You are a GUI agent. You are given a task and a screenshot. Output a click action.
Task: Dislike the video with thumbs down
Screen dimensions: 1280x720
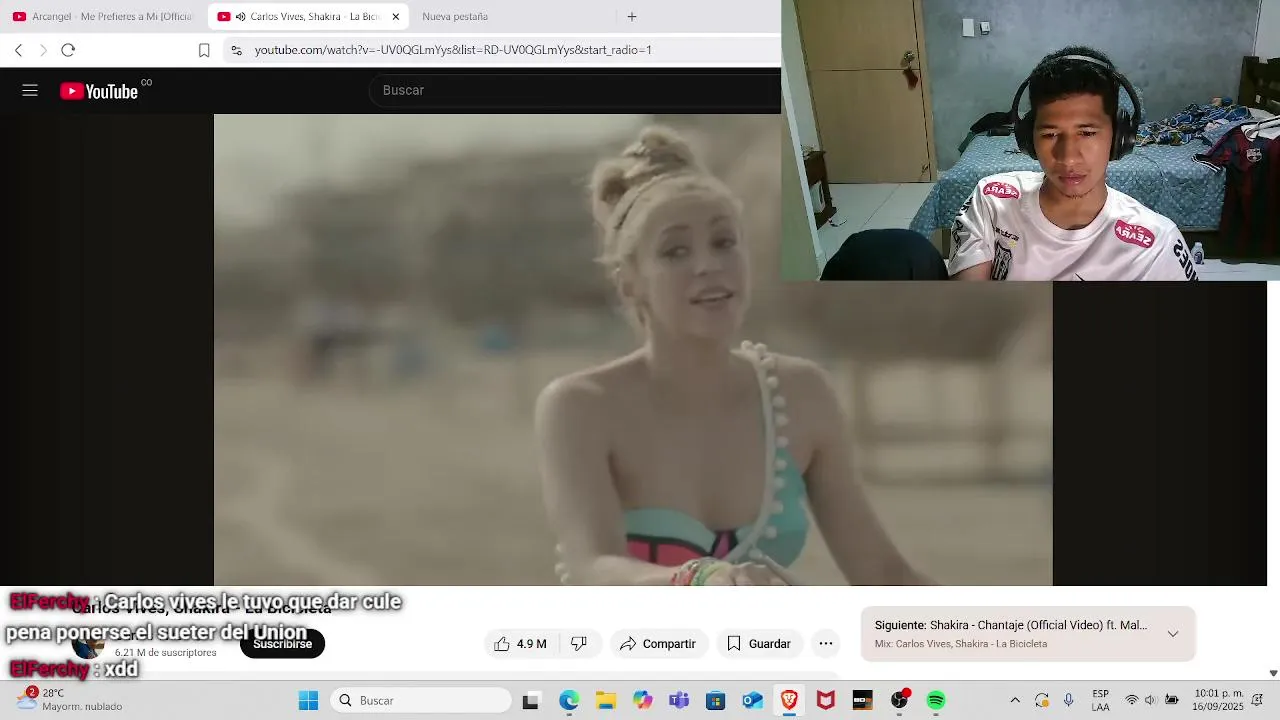pyautogui.click(x=579, y=644)
